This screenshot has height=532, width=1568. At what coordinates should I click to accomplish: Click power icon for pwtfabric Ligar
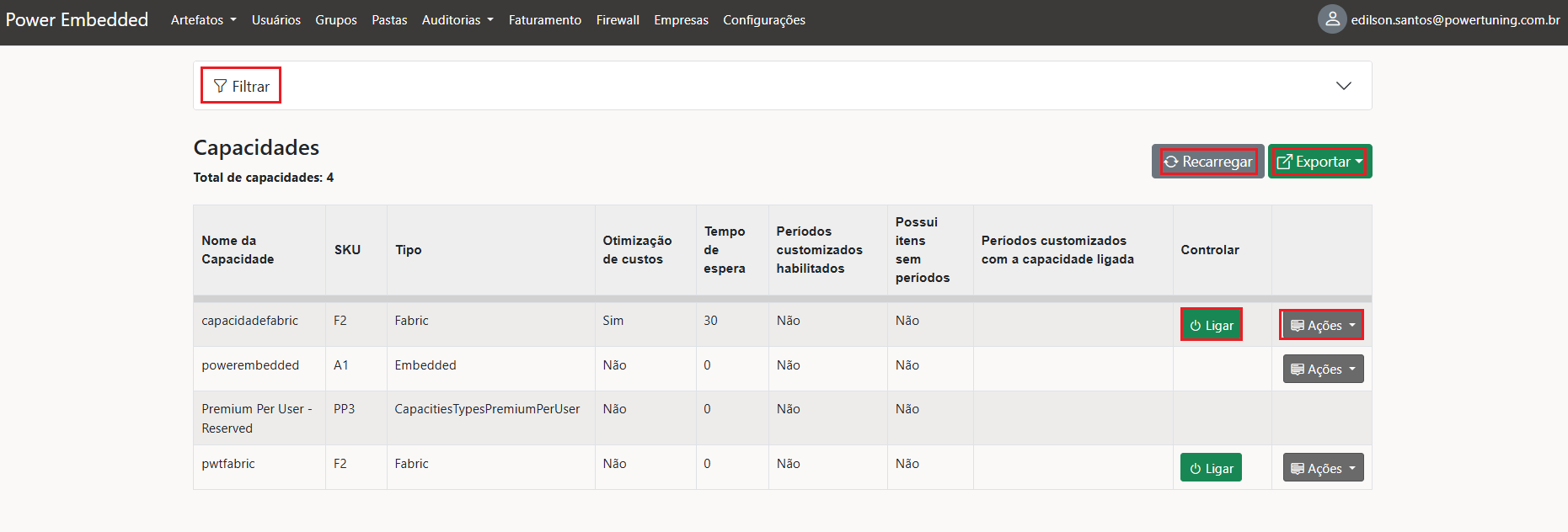pos(1195,469)
